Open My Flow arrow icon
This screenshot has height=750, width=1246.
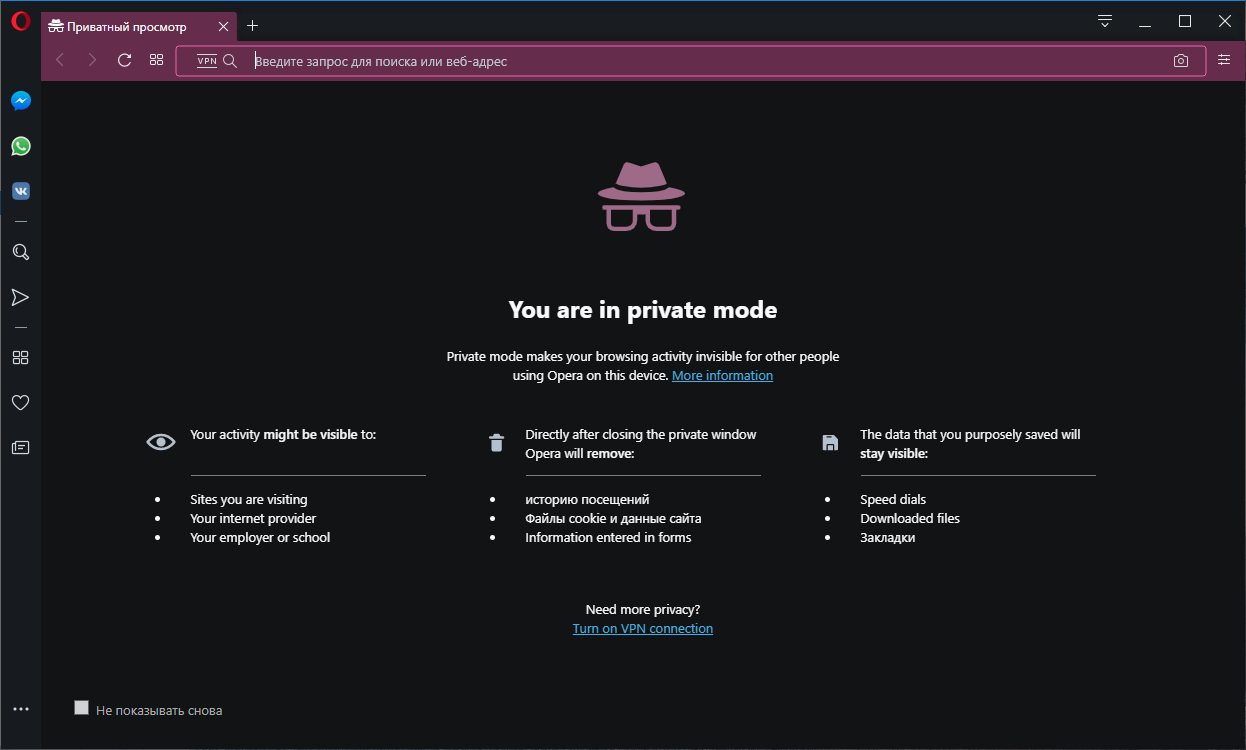(21, 297)
